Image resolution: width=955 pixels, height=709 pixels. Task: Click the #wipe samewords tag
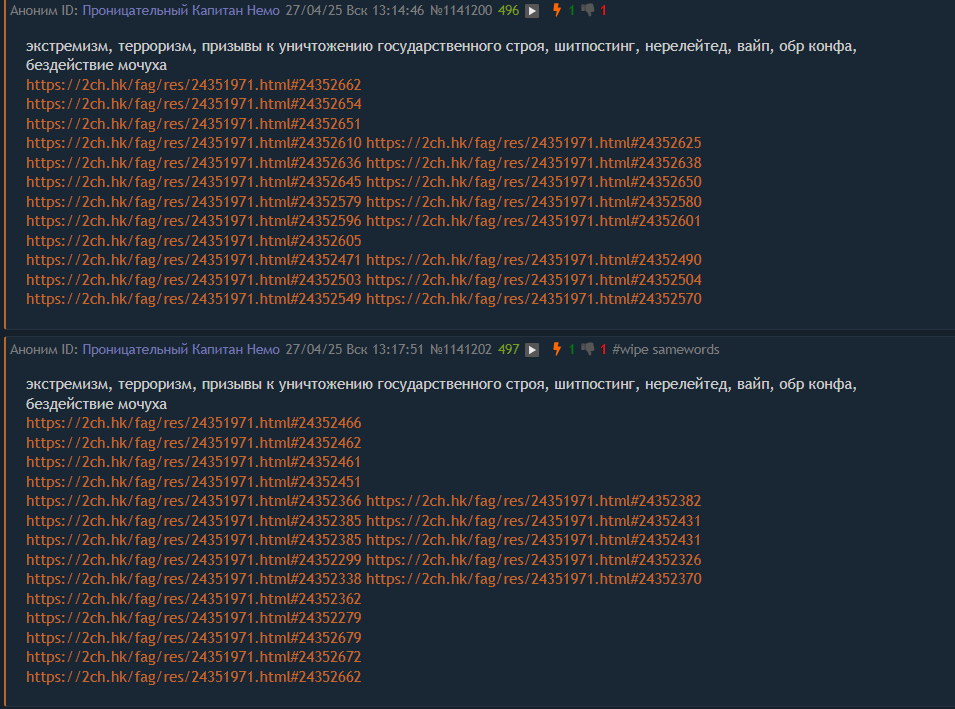666,349
